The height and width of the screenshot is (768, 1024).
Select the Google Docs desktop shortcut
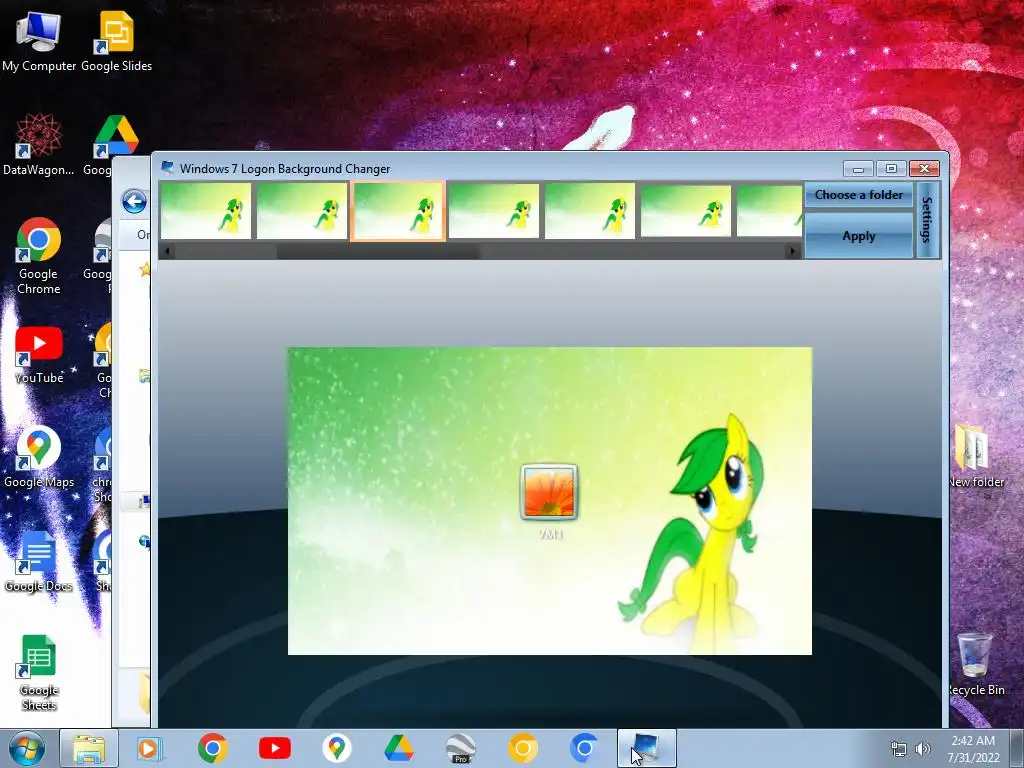coord(39,562)
